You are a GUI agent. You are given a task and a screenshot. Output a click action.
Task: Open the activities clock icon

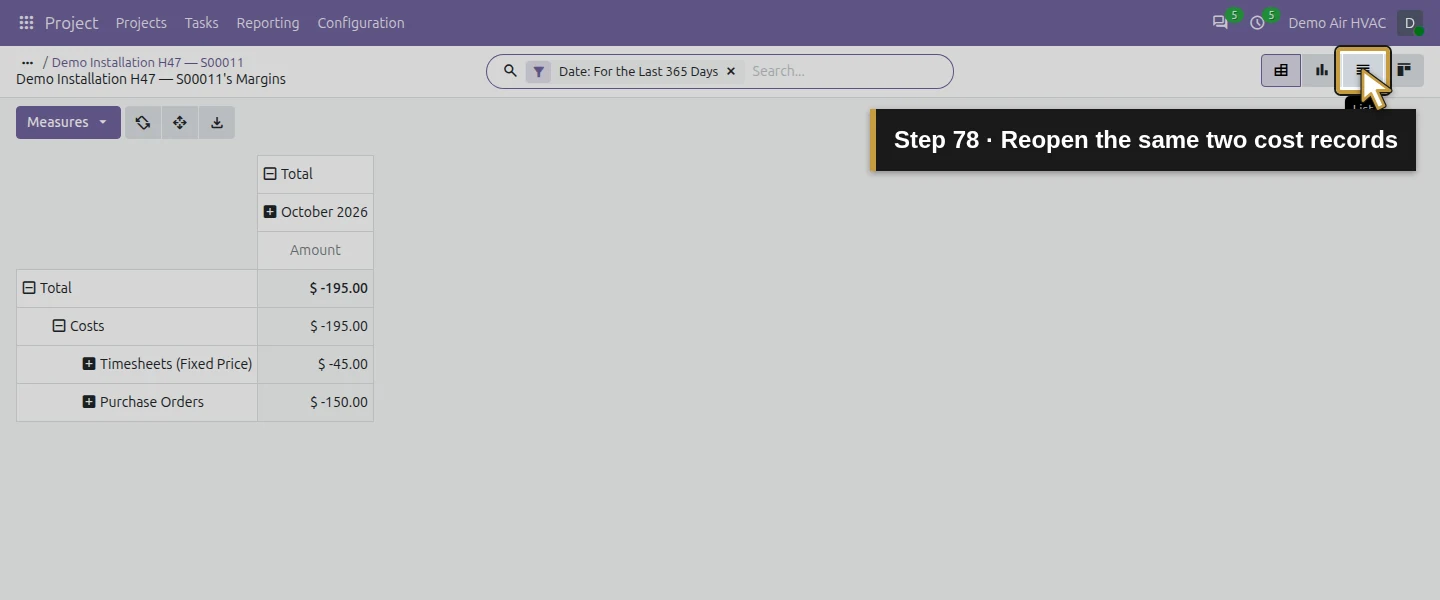tap(1257, 23)
